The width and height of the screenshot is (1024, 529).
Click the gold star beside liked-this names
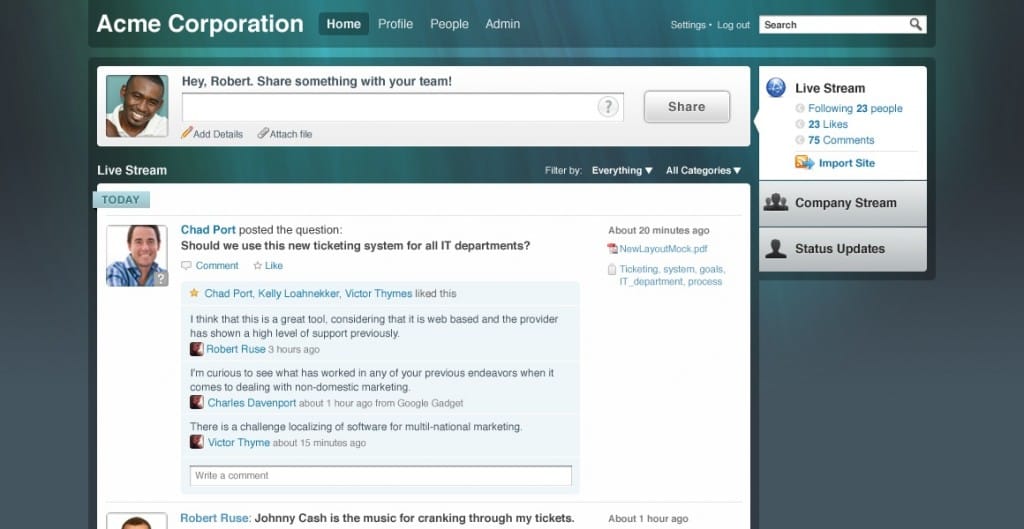tap(194, 293)
